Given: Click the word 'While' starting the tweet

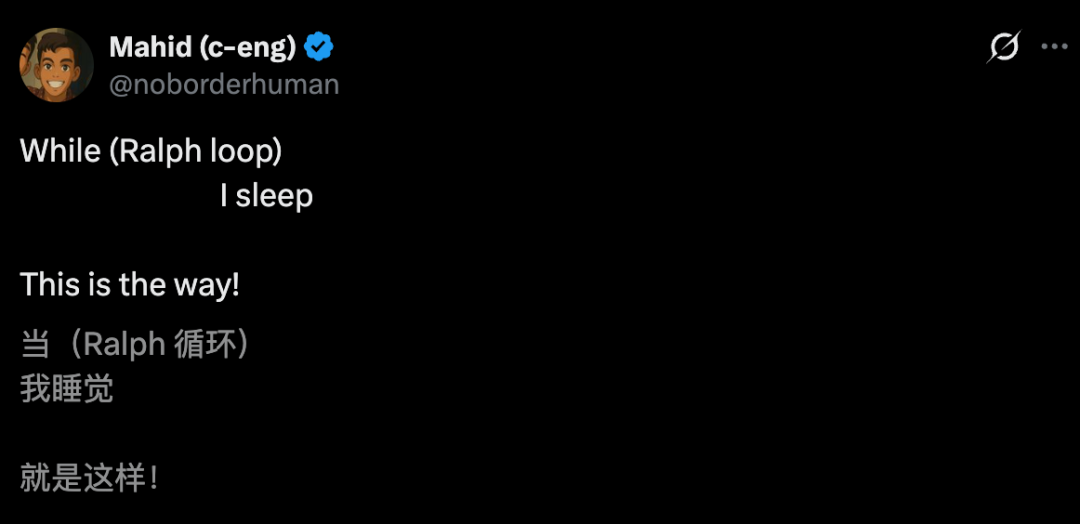Looking at the screenshot, I should coord(61,151).
